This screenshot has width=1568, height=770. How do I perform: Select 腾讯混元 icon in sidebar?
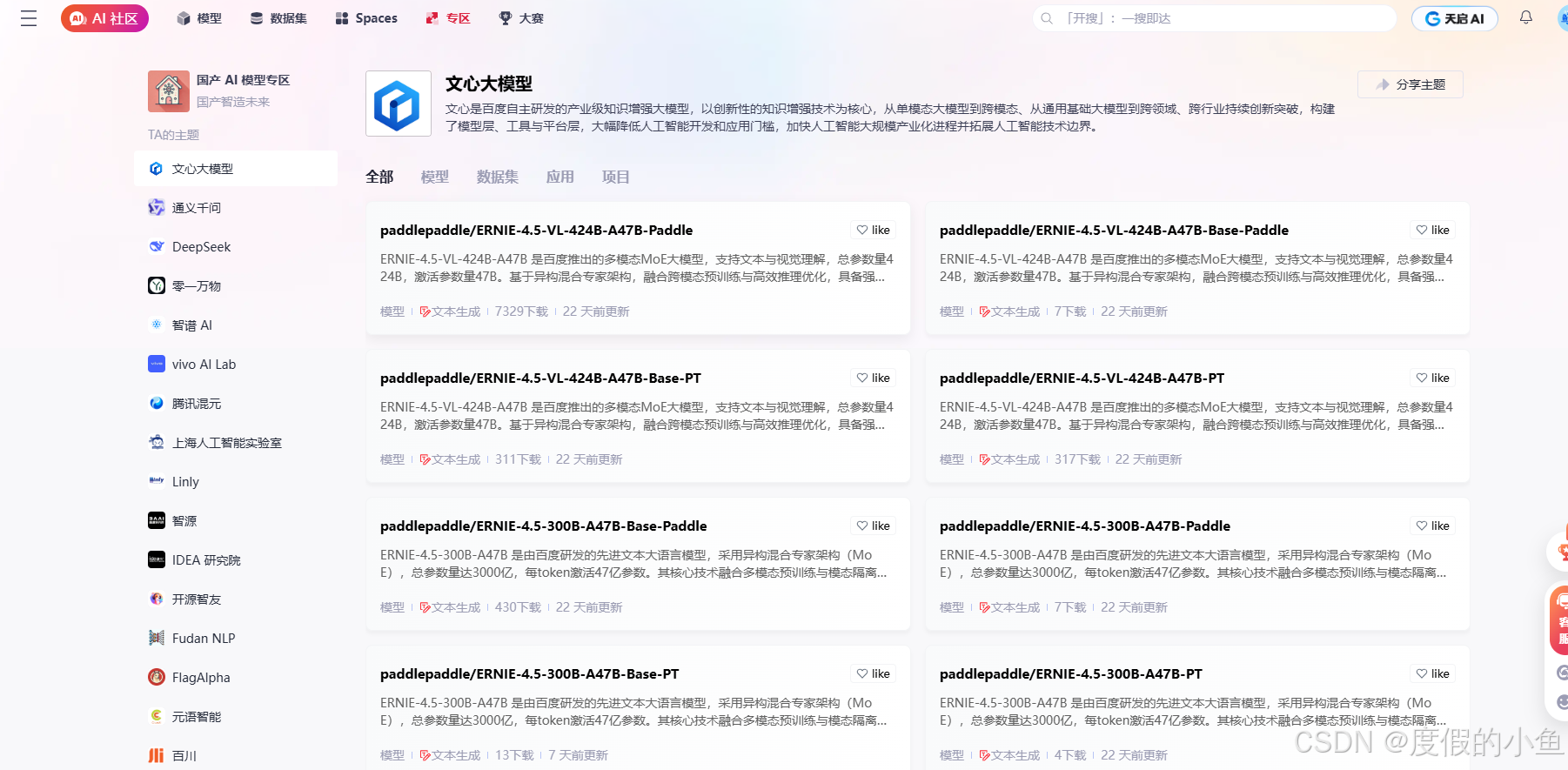click(x=157, y=403)
